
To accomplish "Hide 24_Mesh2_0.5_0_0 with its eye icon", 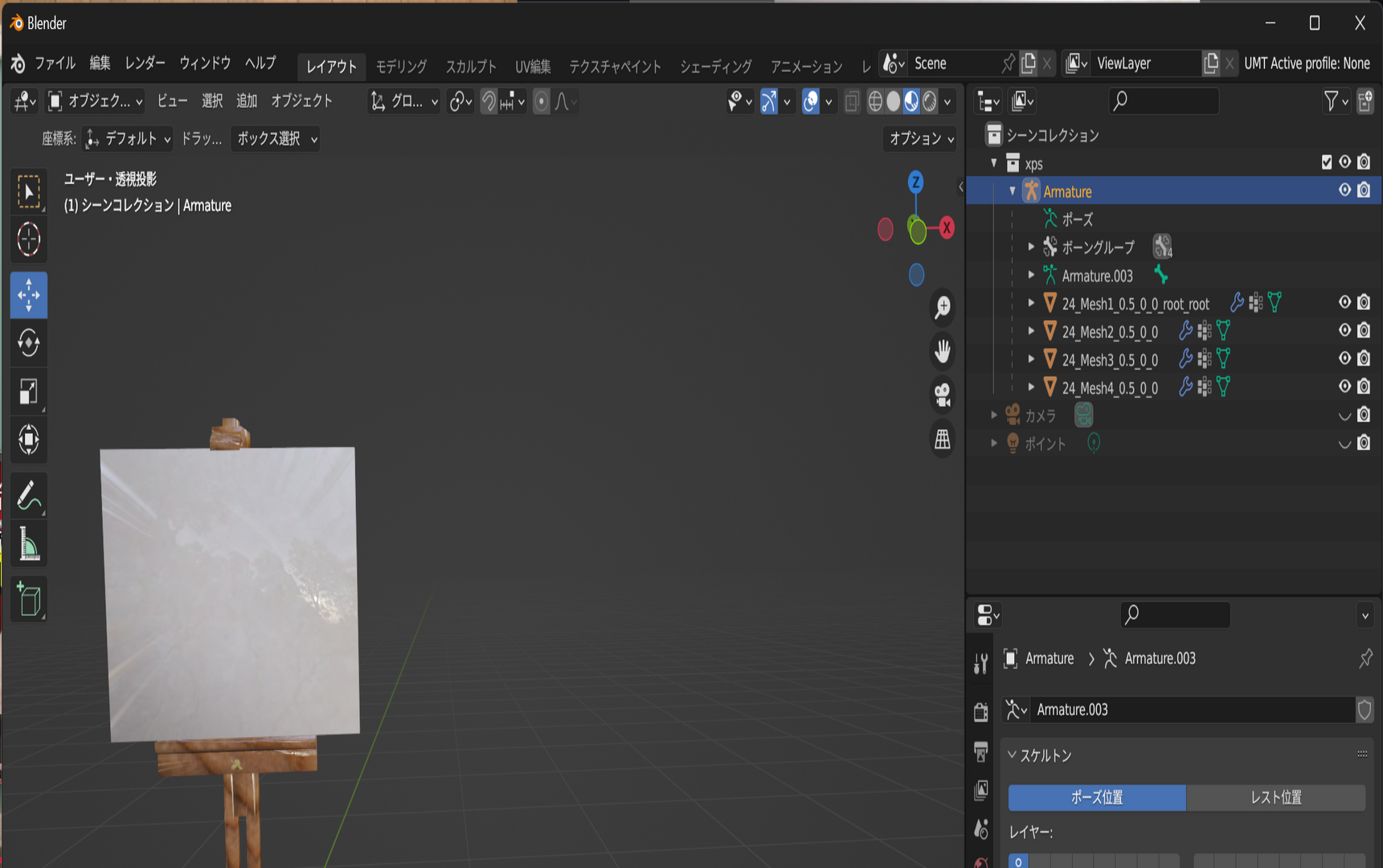I will click(1344, 330).
